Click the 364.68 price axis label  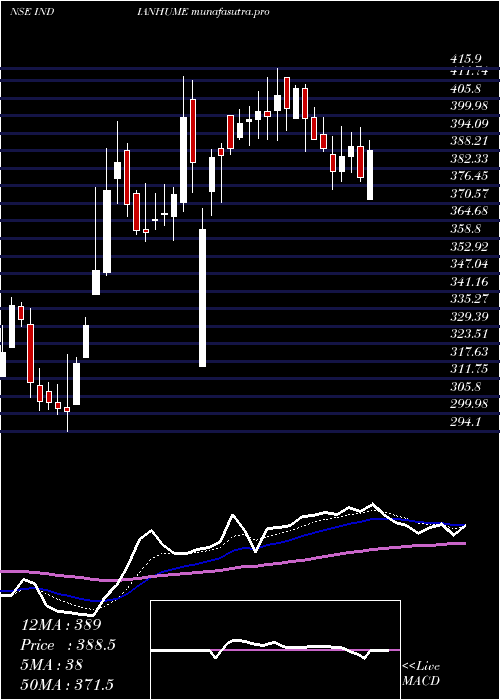pyautogui.click(x=468, y=212)
